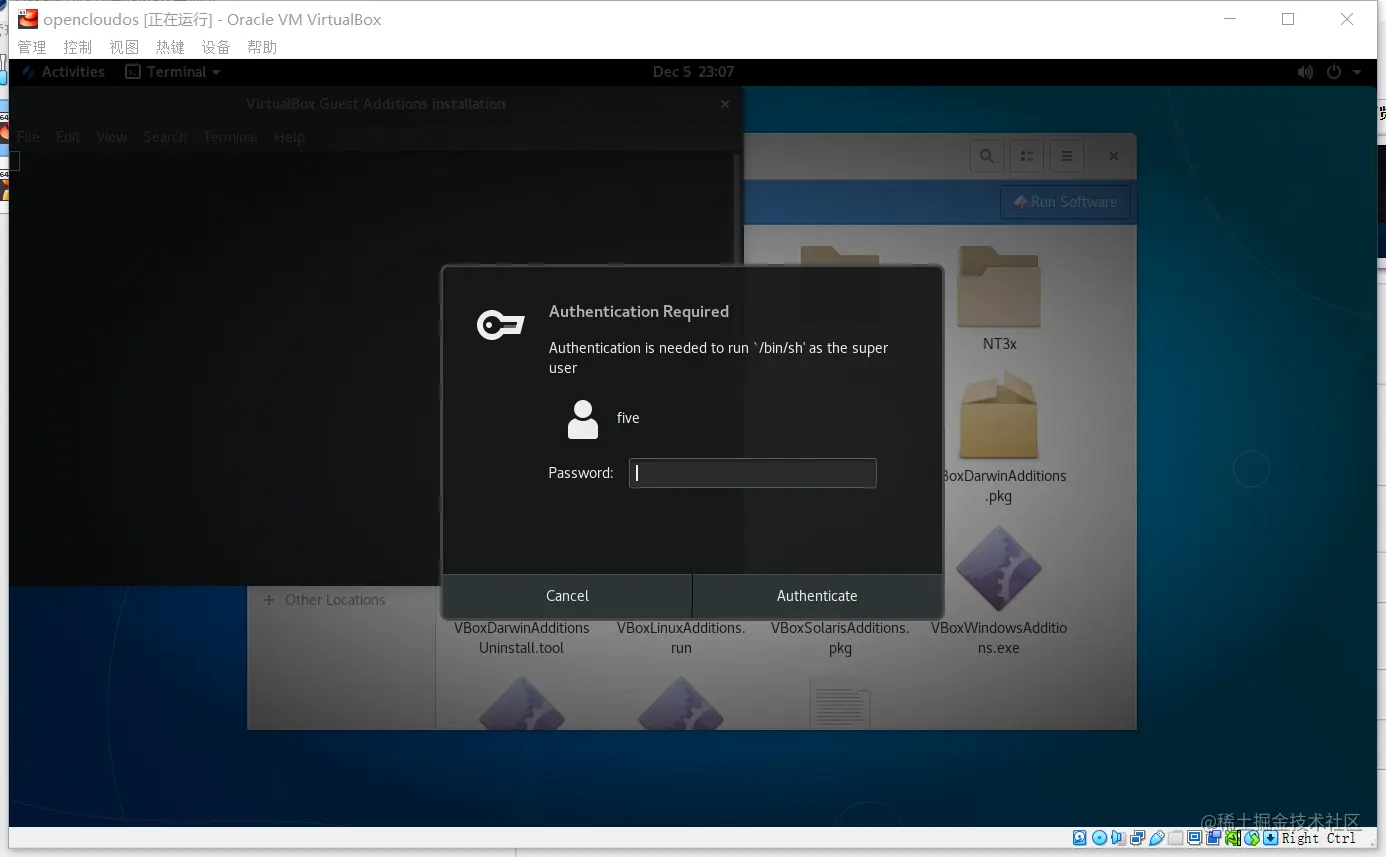This screenshot has width=1386, height=857.
Task: Open the VirtualBox 视图 menu
Action: [124, 47]
